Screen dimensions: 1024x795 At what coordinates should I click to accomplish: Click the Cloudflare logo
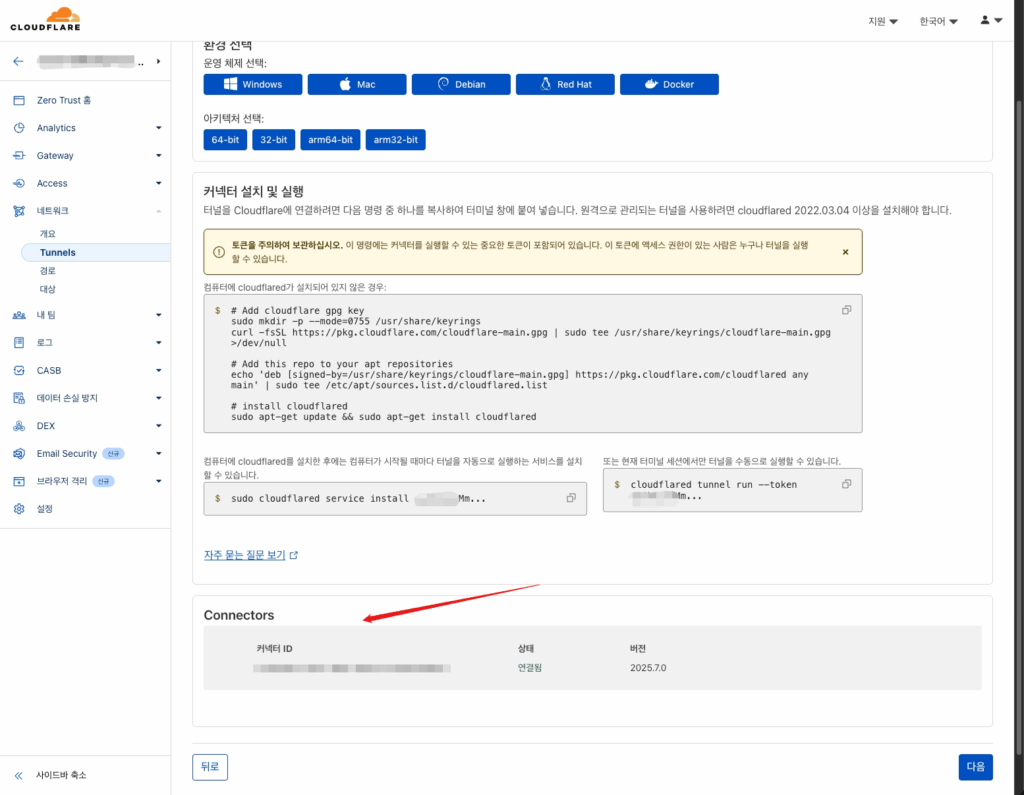[x=45, y=19]
